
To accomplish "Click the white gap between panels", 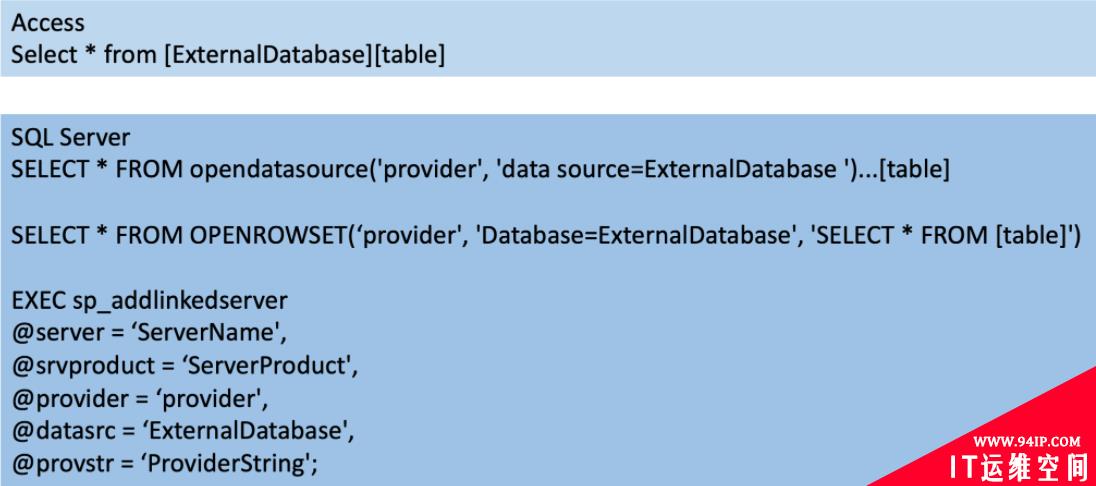I will coord(548,95).
